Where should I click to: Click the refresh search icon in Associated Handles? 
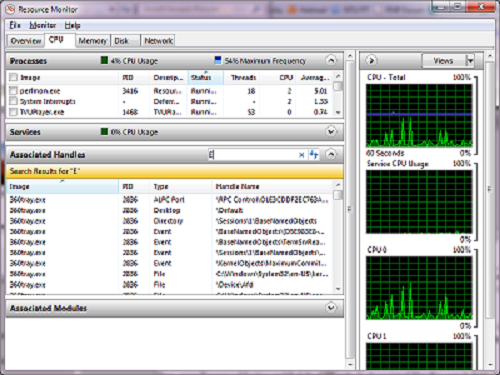(314, 154)
